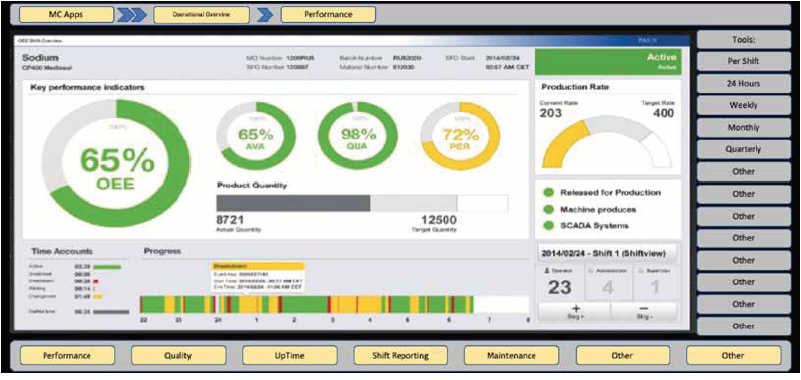Image resolution: width=801 pixels, height=380 pixels.
Task: Click the hour 7 marker on Progress timeline
Action: pyautogui.click(x=489, y=320)
